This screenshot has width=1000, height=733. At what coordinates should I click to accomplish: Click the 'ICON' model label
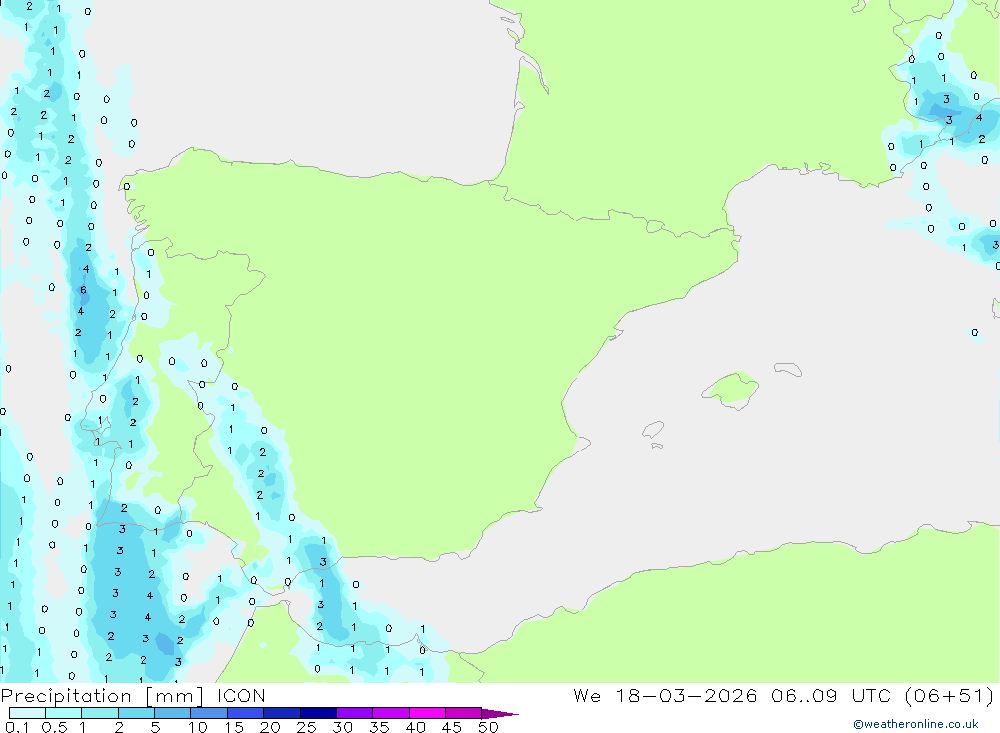tap(241, 696)
